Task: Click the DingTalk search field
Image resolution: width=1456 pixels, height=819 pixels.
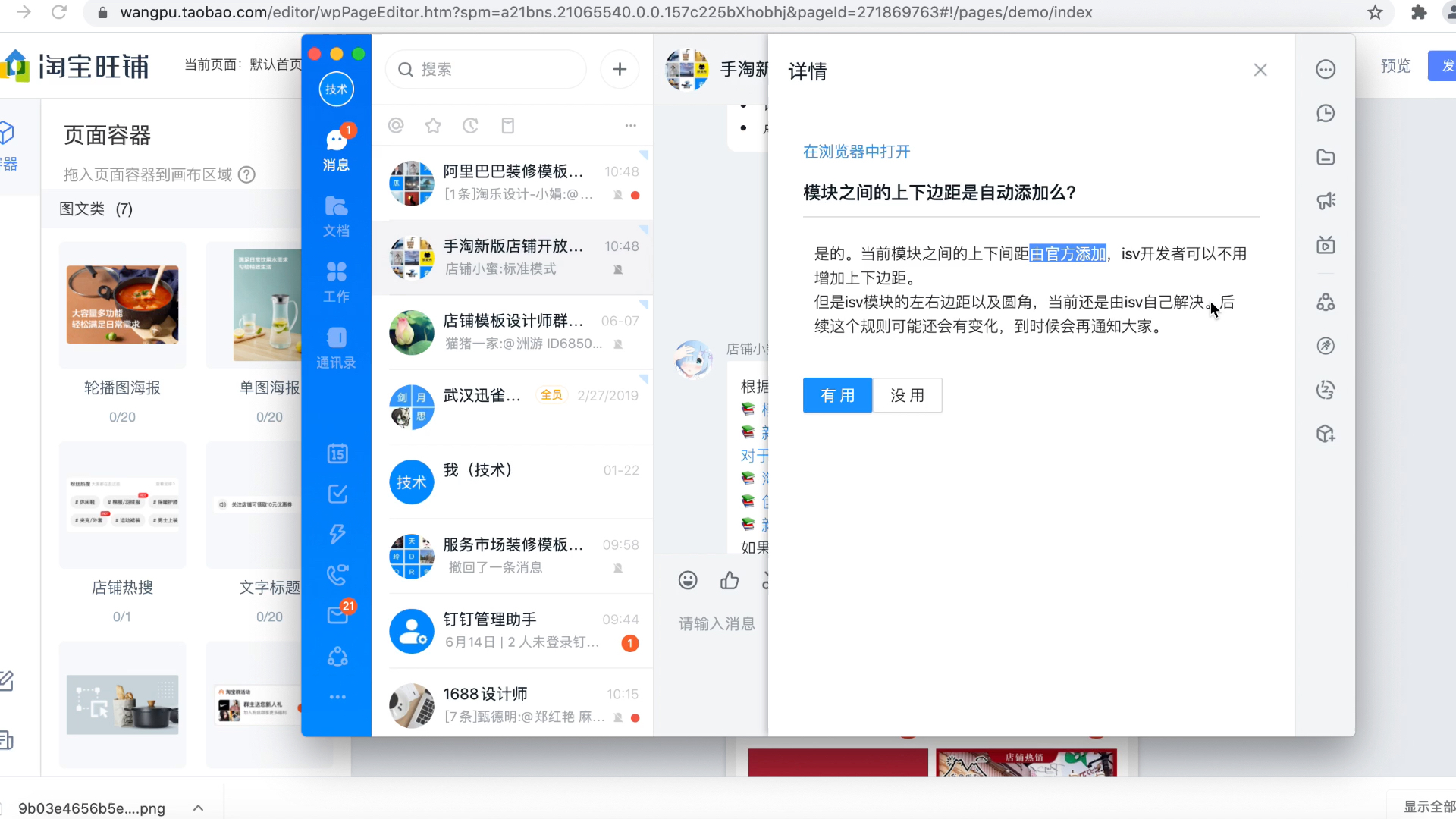Action: (485, 69)
